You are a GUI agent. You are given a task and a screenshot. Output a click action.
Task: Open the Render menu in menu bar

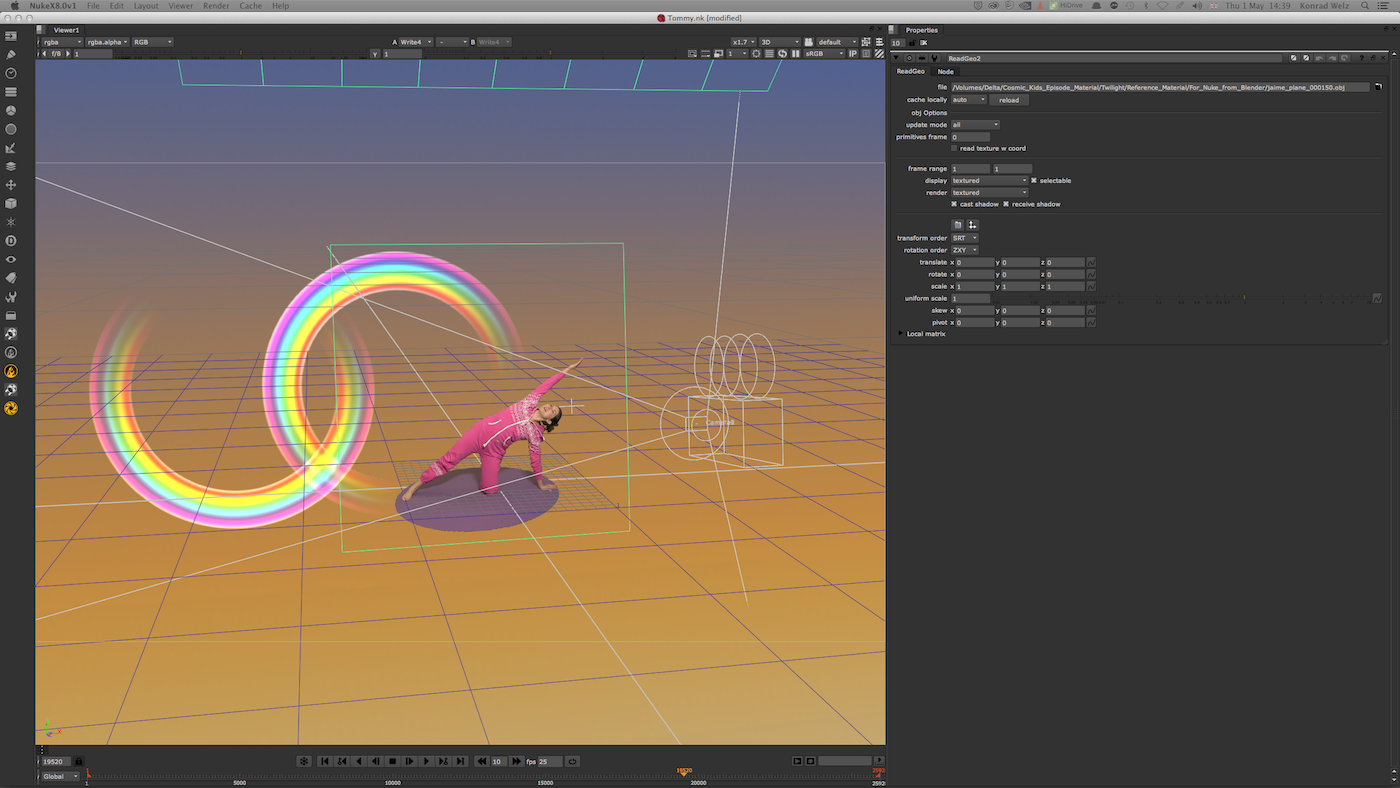pos(216,6)
